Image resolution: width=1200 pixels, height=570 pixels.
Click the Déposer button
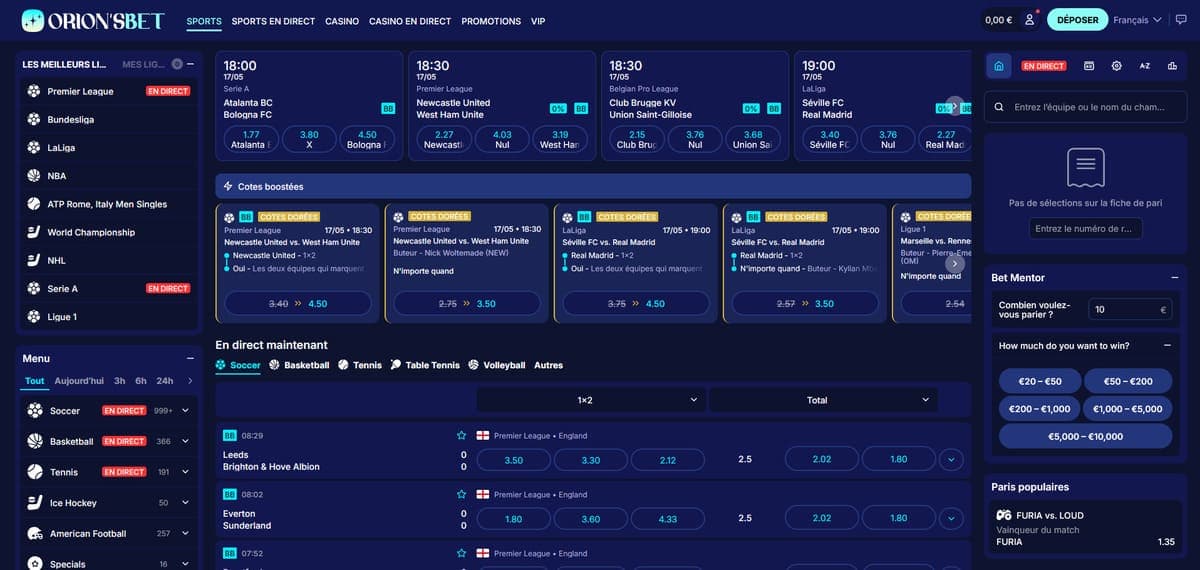1078,20
